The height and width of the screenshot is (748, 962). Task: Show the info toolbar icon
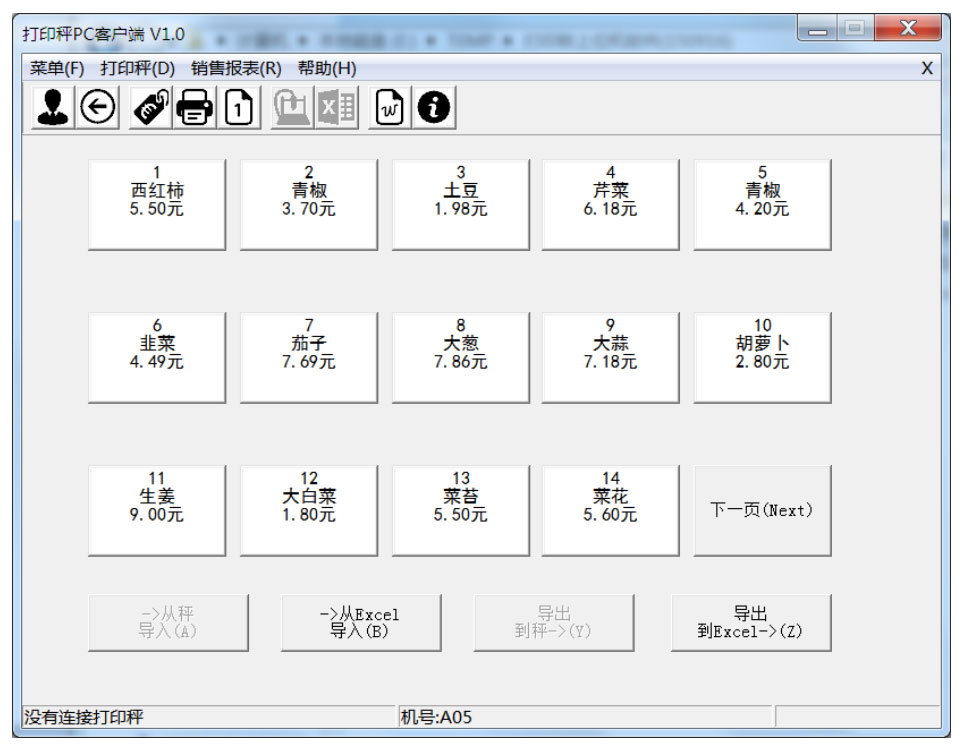click(434, 107)
